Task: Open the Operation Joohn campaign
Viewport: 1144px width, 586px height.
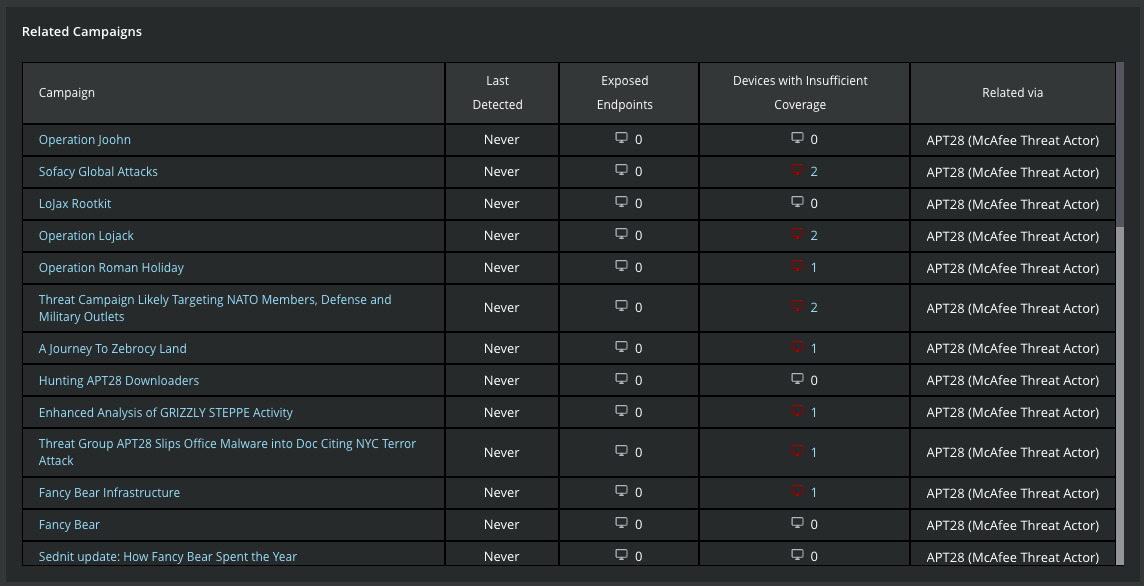Action: pos(85,139)
